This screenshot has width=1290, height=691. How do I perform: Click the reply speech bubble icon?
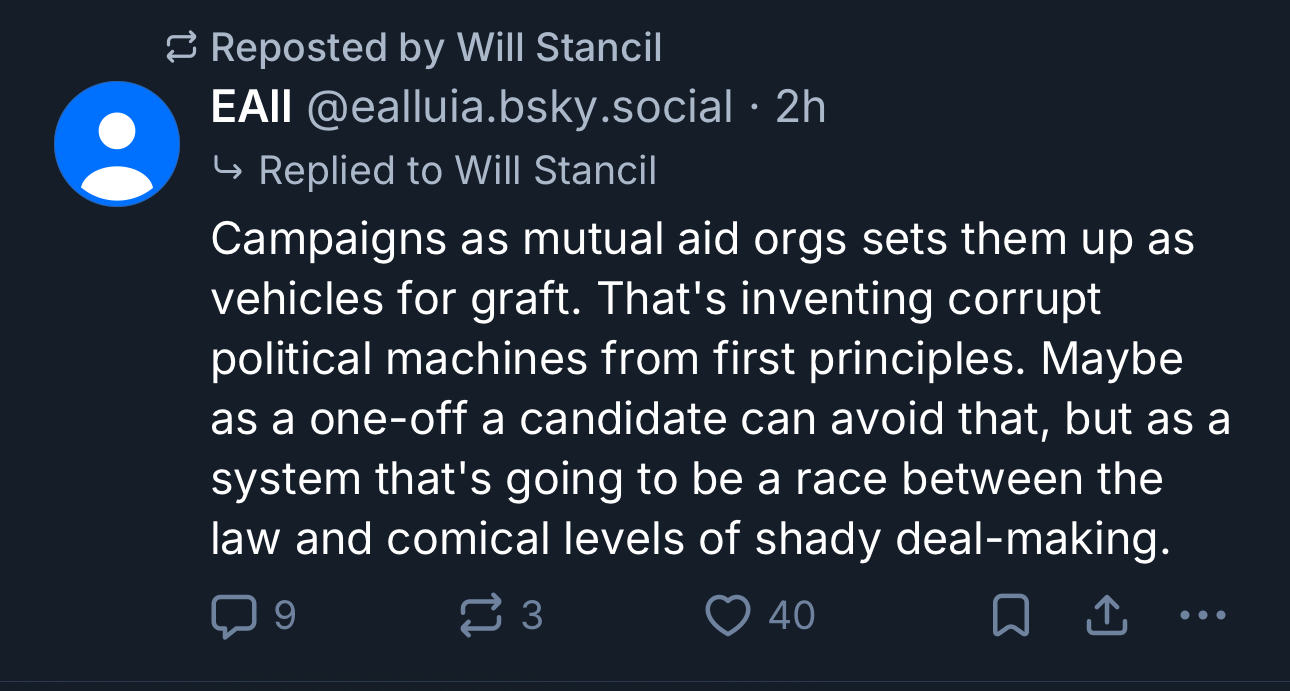[232, 616]
